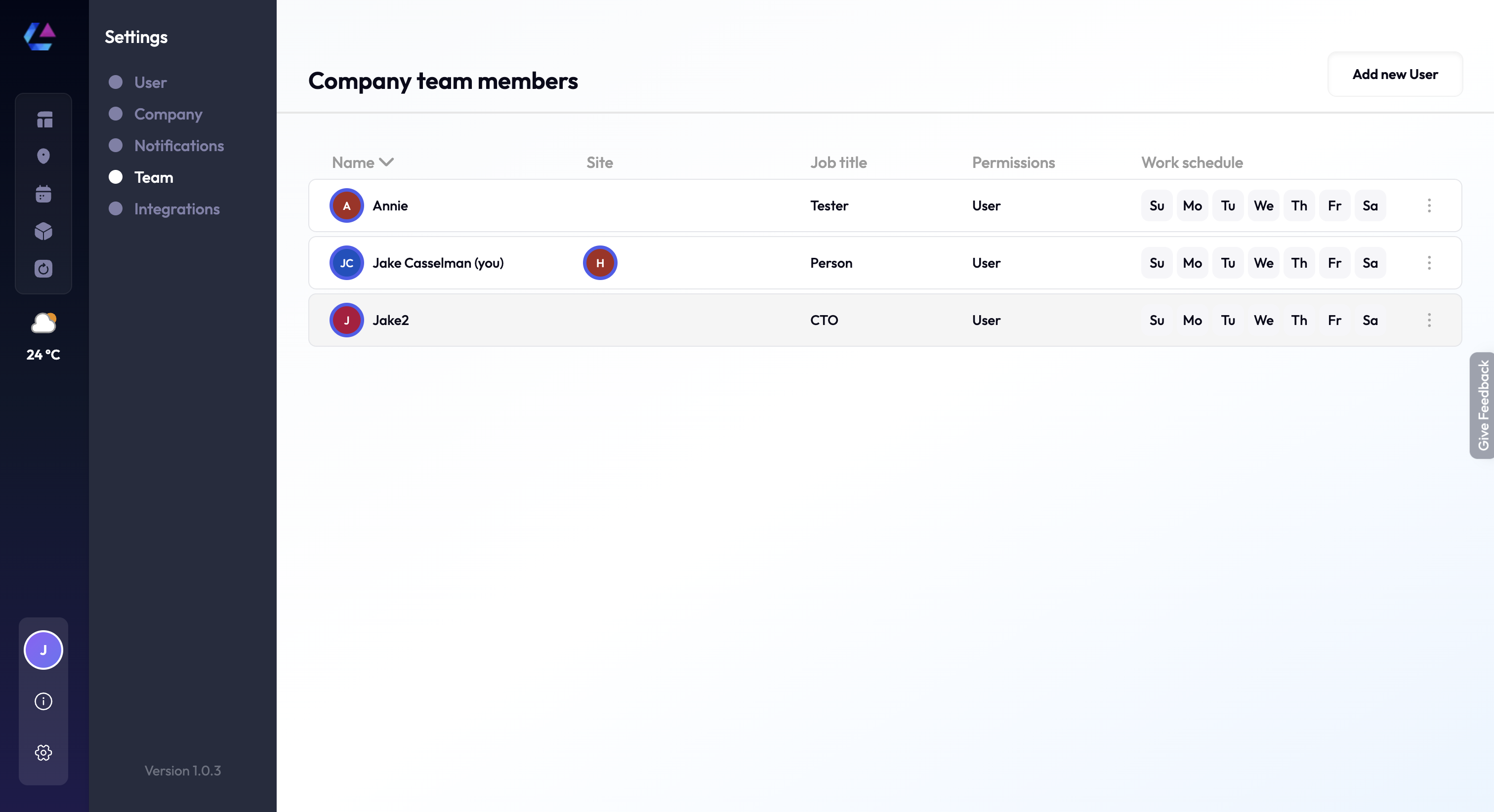Toggle Sunday in Annie's work schedule
The height and width of the screenshot is (812, 1494).
tap(1157, 205)
